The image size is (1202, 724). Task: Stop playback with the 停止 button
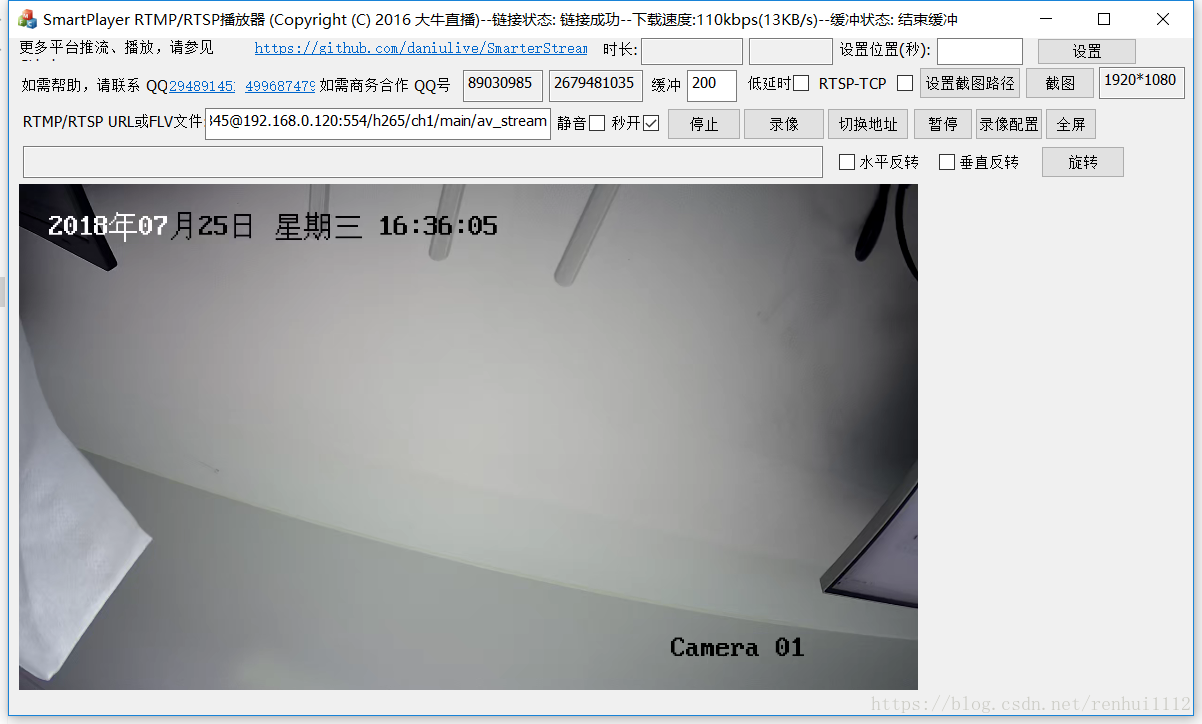coord(704,124)
